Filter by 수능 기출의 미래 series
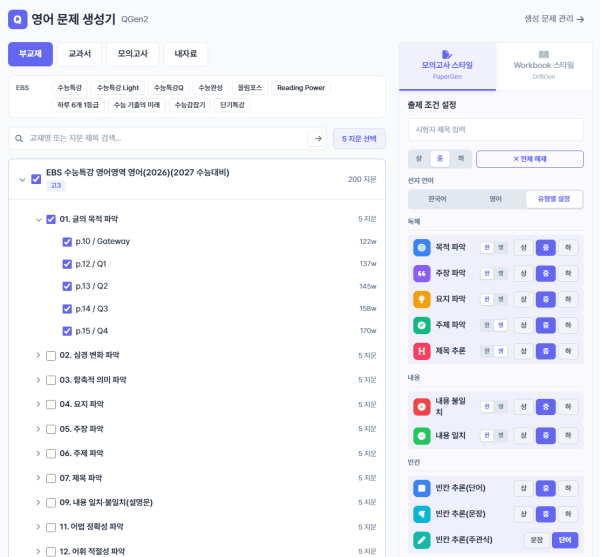 click(137, 105)
